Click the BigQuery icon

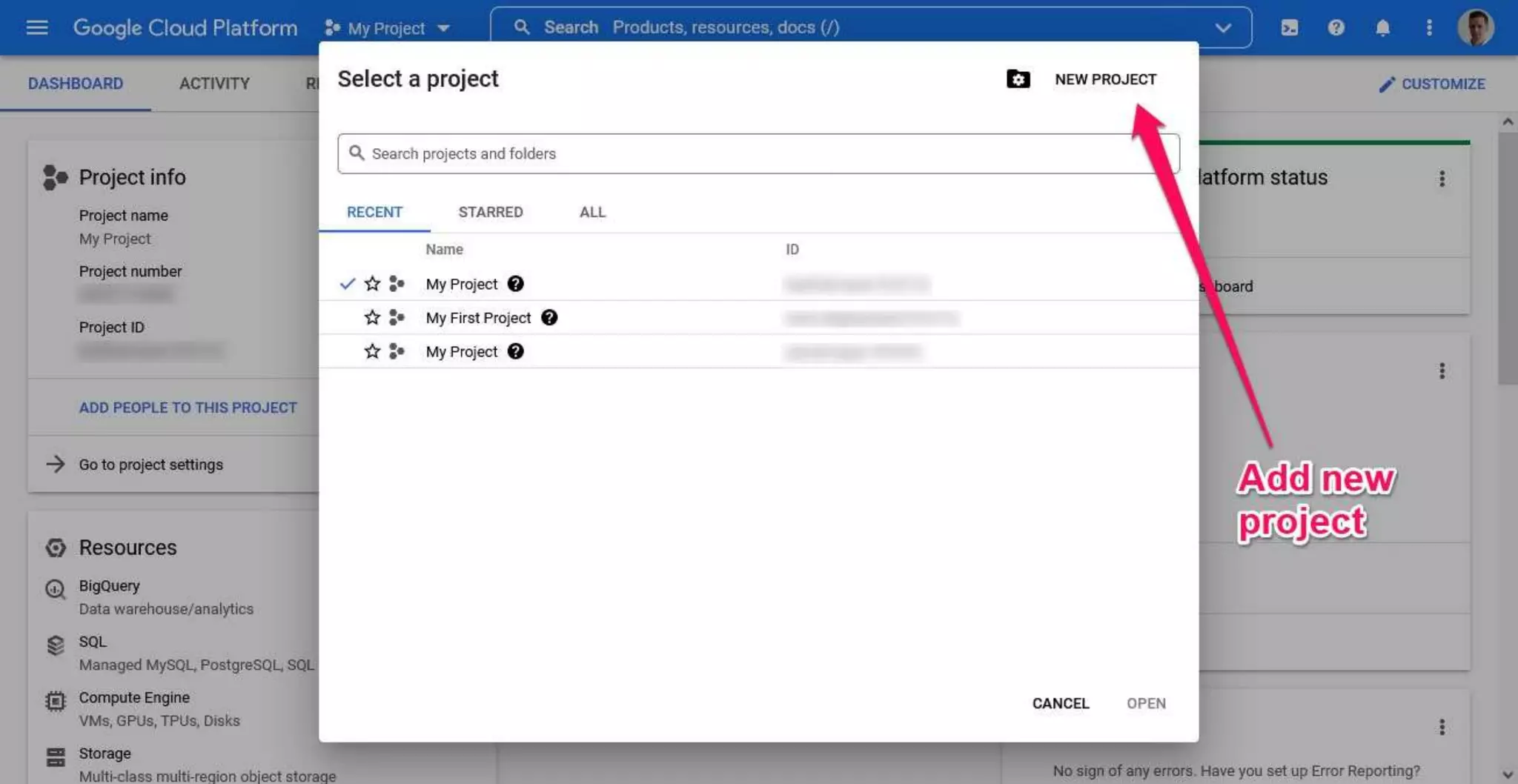[x=56, y=589]
